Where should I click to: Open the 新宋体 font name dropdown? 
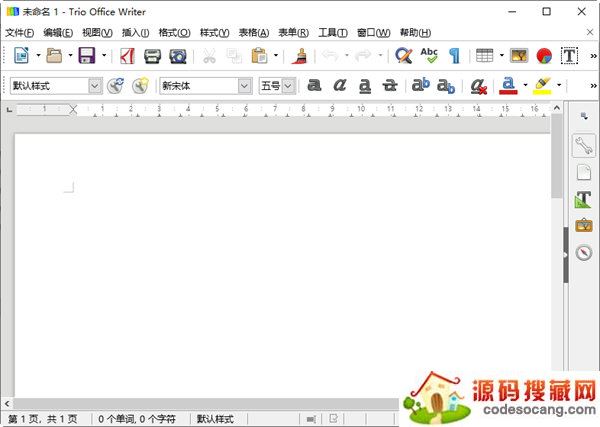point(245,86)
